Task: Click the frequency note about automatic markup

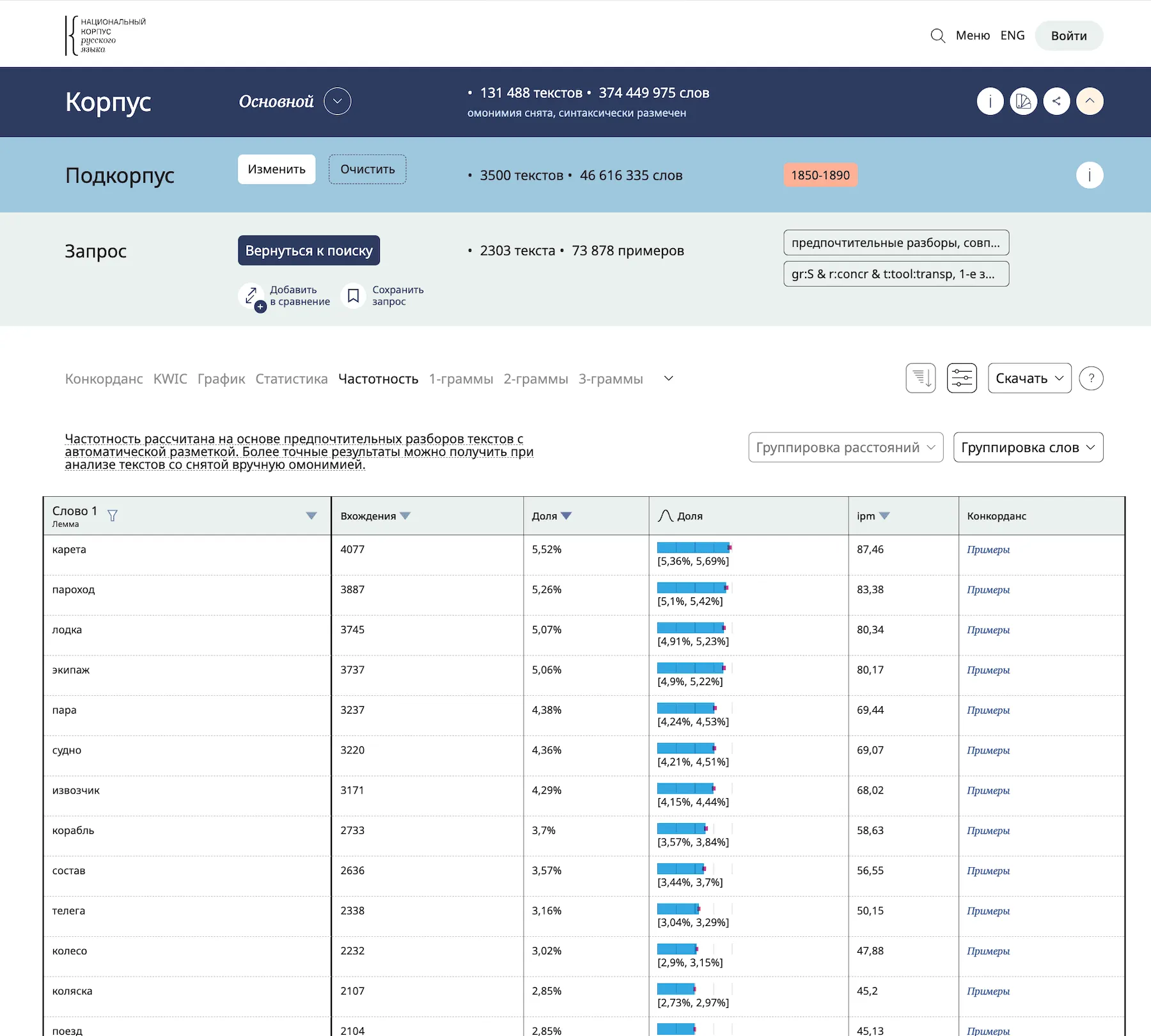Action: click(x=299, y=451)
